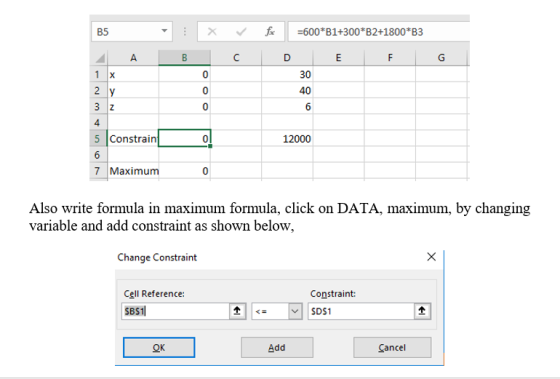Click selected cell B5 with value 0
This screenshot has width=560, height=379.
point(184,138)
